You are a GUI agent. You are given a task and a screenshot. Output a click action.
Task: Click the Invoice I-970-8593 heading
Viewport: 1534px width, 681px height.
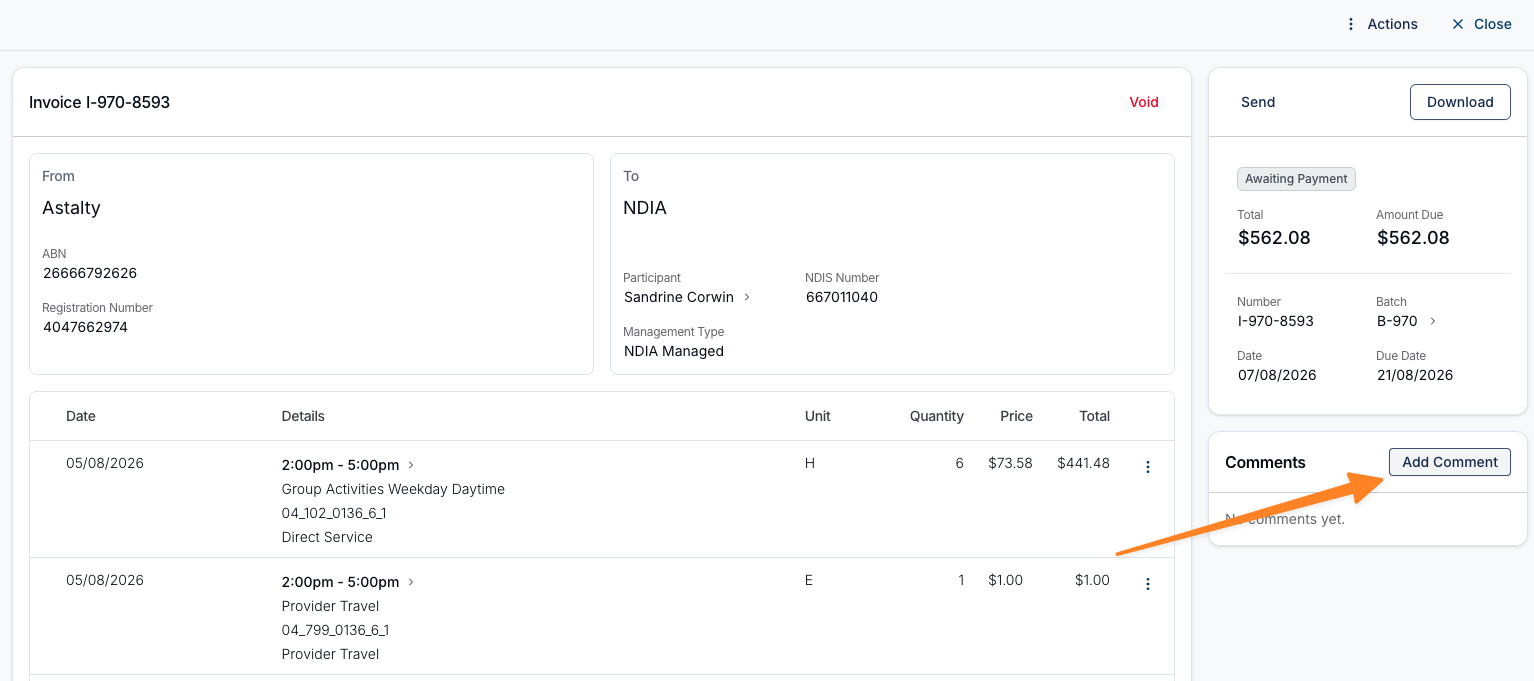(x=99, y=102)
